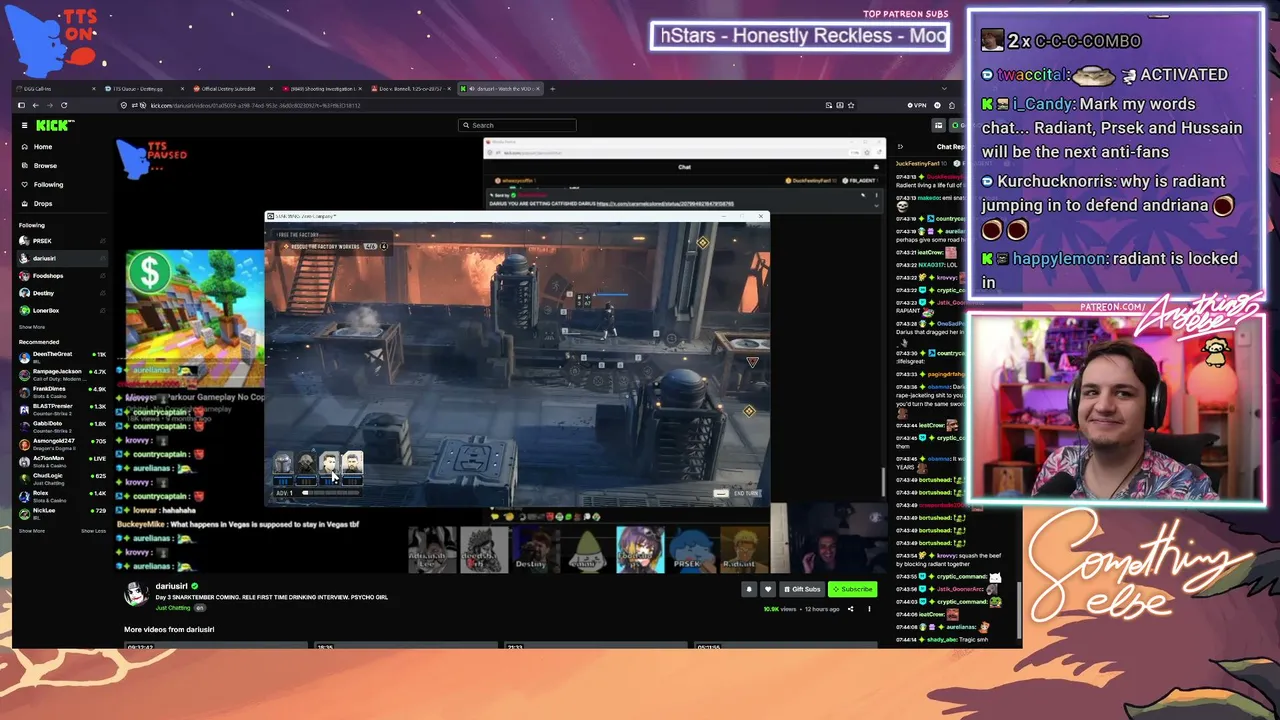Click the browser back arrow
This screenshot has width=1280, height=720.
pyautogui.click(x=35, y=105)
